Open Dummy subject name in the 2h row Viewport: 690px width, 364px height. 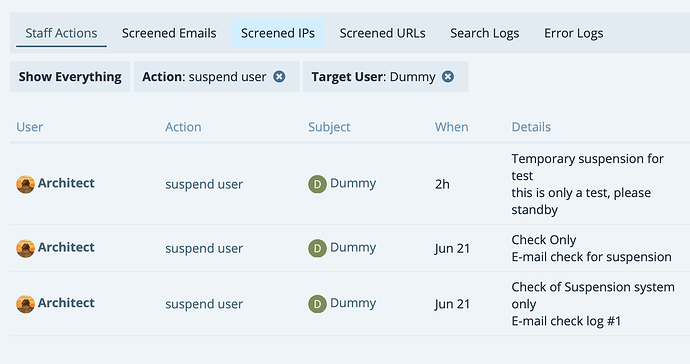click(x=353, y=183)
